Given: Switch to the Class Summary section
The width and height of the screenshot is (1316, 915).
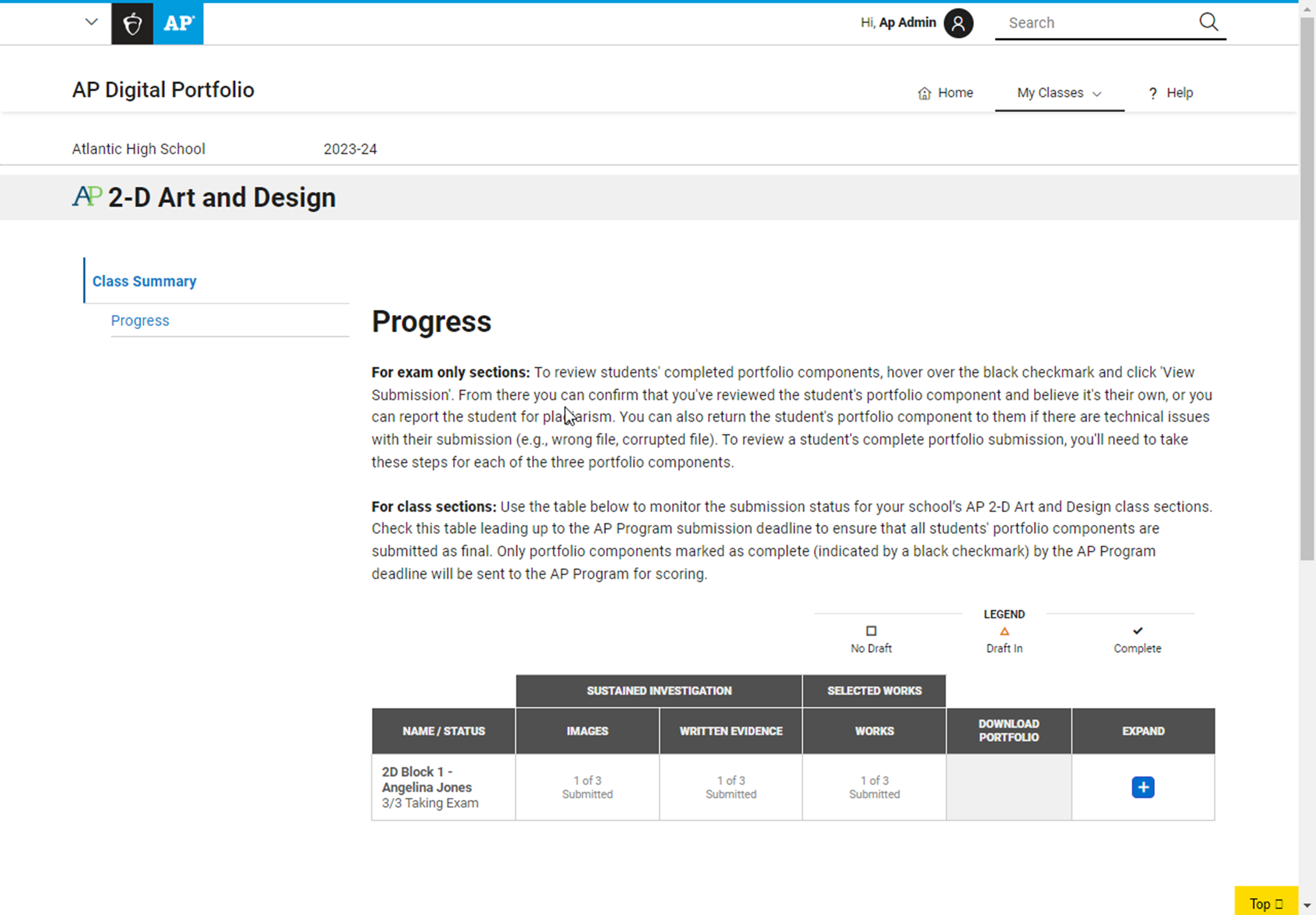Looking at the screenshot, I should (x=144, y=281).
